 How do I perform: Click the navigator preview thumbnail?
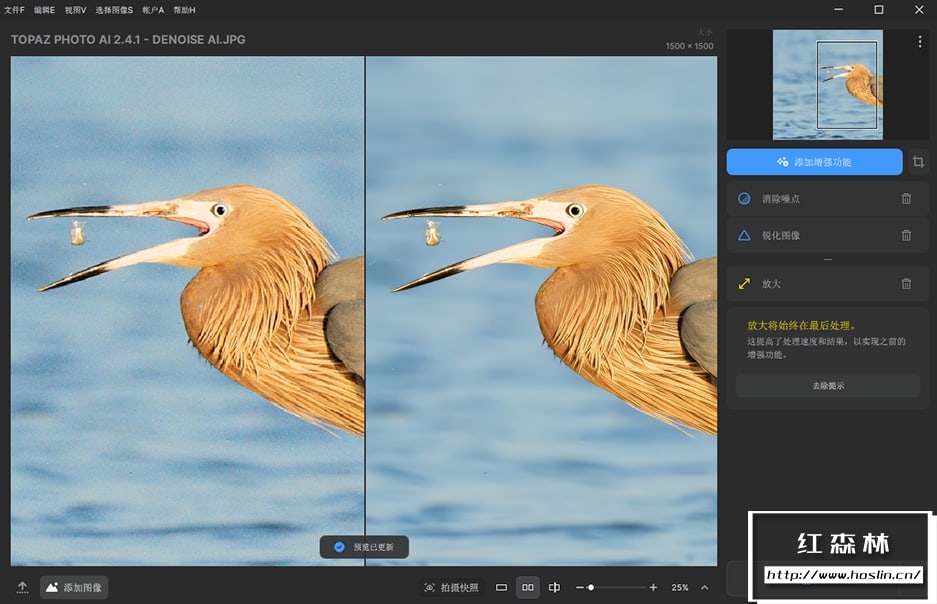(x=827, y=85)
